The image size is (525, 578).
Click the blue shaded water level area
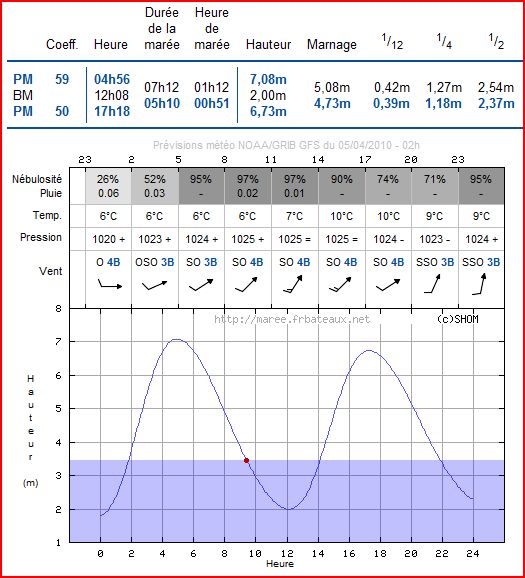[x=287, y=501]
